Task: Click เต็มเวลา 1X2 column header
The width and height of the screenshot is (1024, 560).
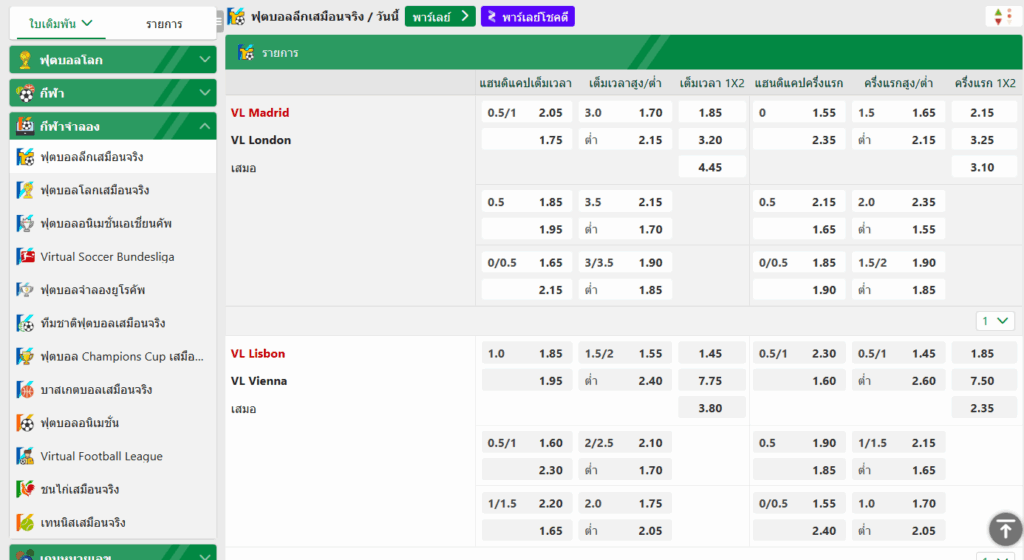Action: point(712,83)
